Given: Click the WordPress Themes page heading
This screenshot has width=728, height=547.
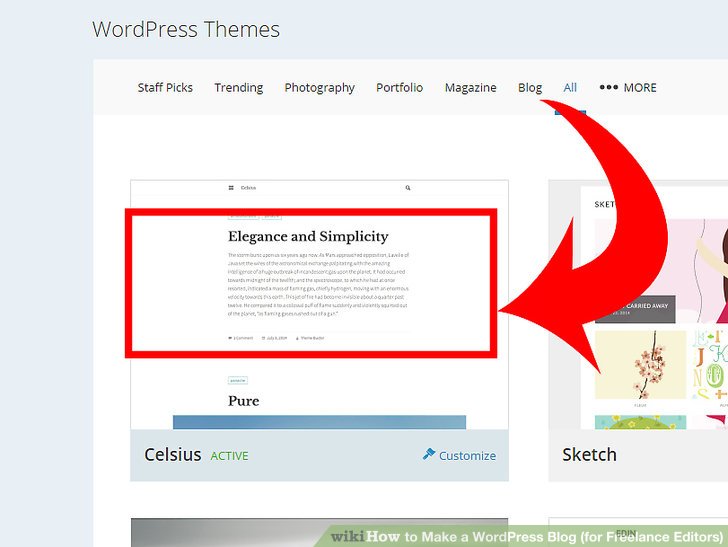Looking at the screenshot, I should click(x=186, y=29).
